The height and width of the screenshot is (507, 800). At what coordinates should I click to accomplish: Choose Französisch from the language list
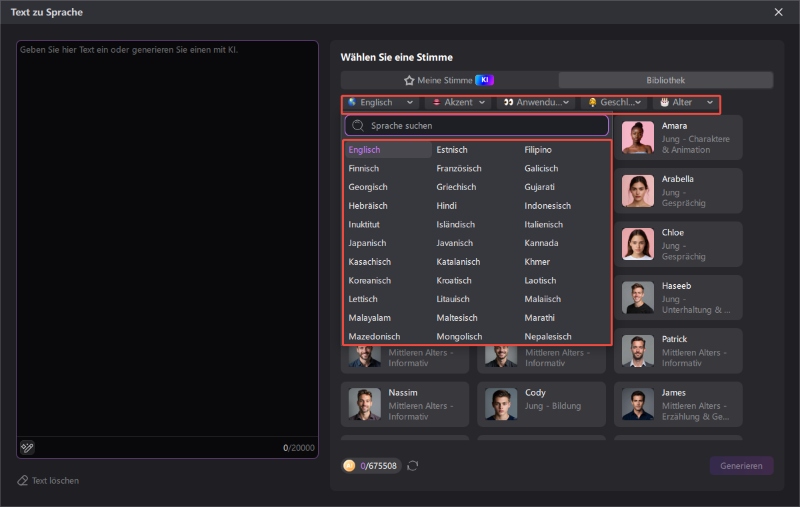pyautogui.click(x=459, y=169)
